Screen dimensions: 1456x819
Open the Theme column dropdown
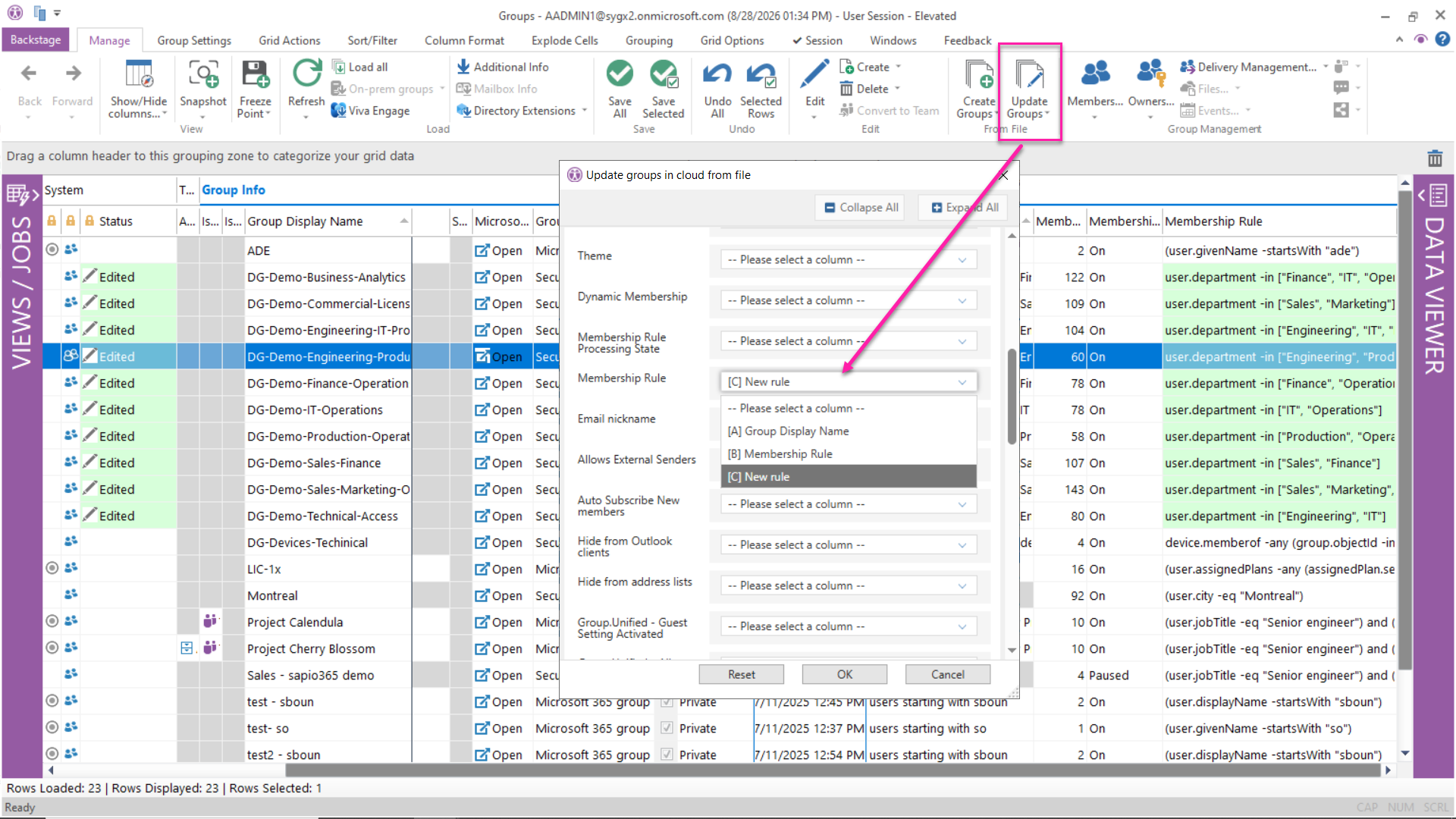(848, 259)
